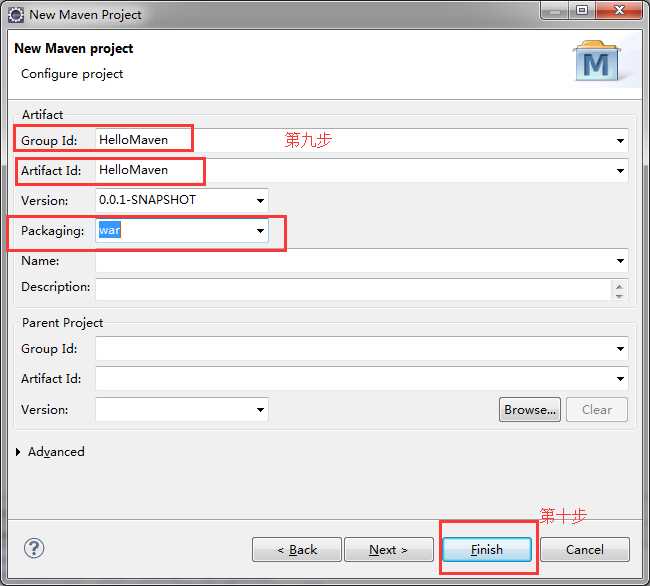Screen dimensions: 650x586
Task: Click the Eclipse icon in title bar
Action: pyautogui.click(x=16, y=15)
